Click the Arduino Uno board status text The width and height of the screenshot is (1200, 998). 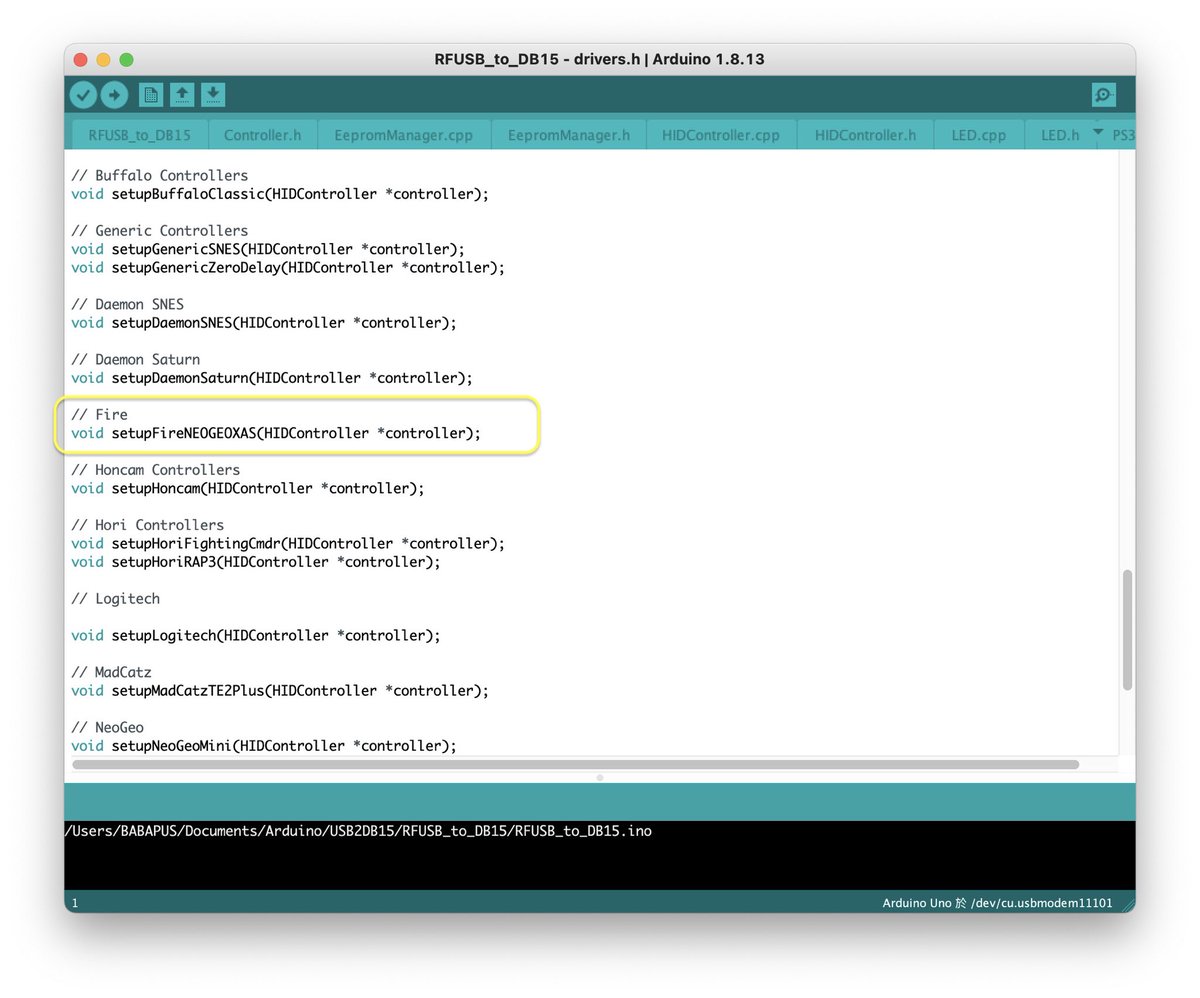click(x=997, y=903)
